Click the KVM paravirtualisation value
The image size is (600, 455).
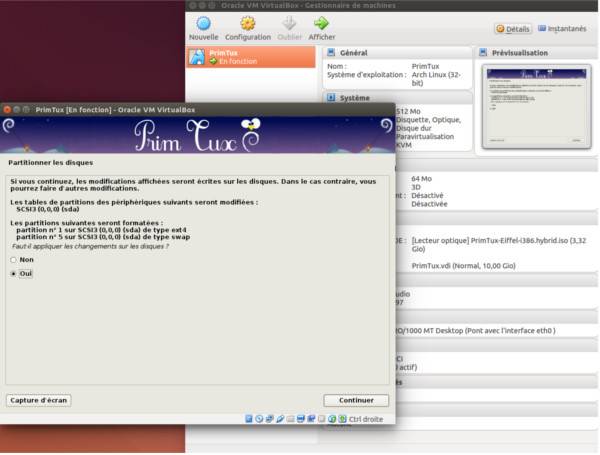[404, 145]
